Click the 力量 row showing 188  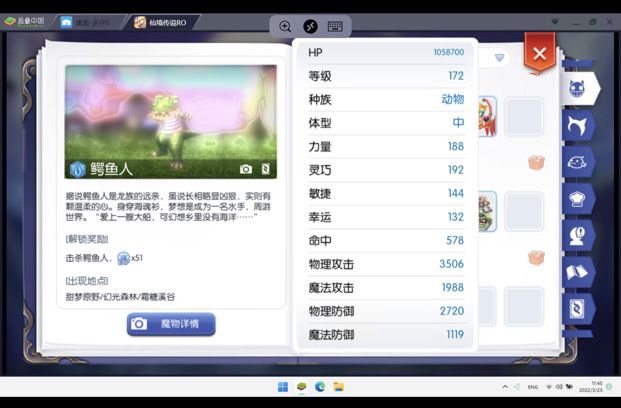point(386,147)
